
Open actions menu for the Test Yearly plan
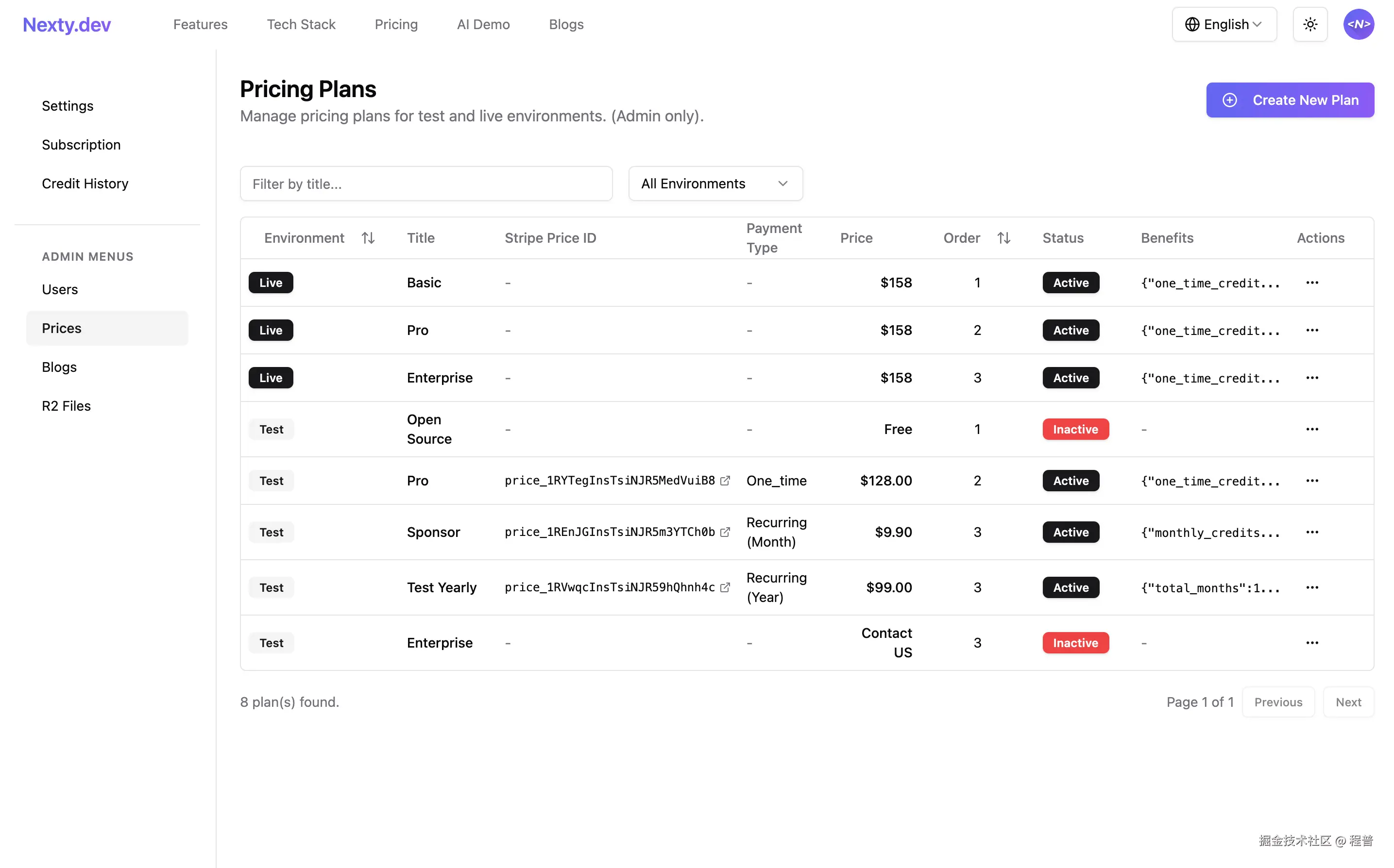1312,587
